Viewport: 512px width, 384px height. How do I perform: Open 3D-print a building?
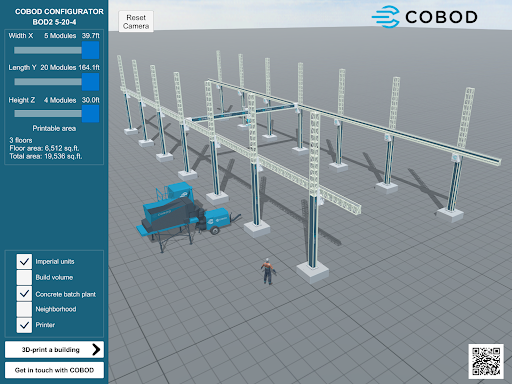(54, 350)
